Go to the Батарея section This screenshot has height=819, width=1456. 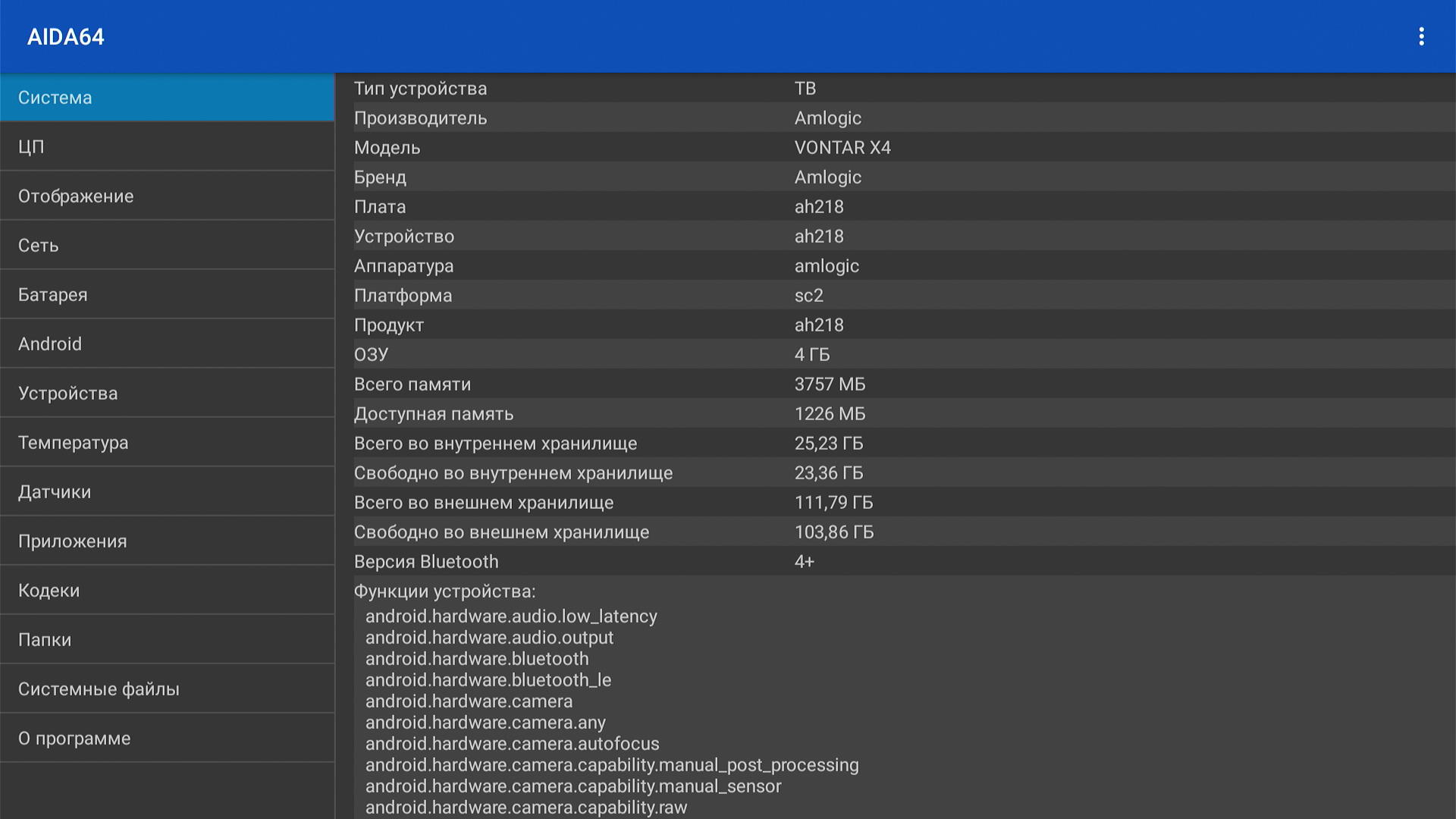click(x=167, y=295)
